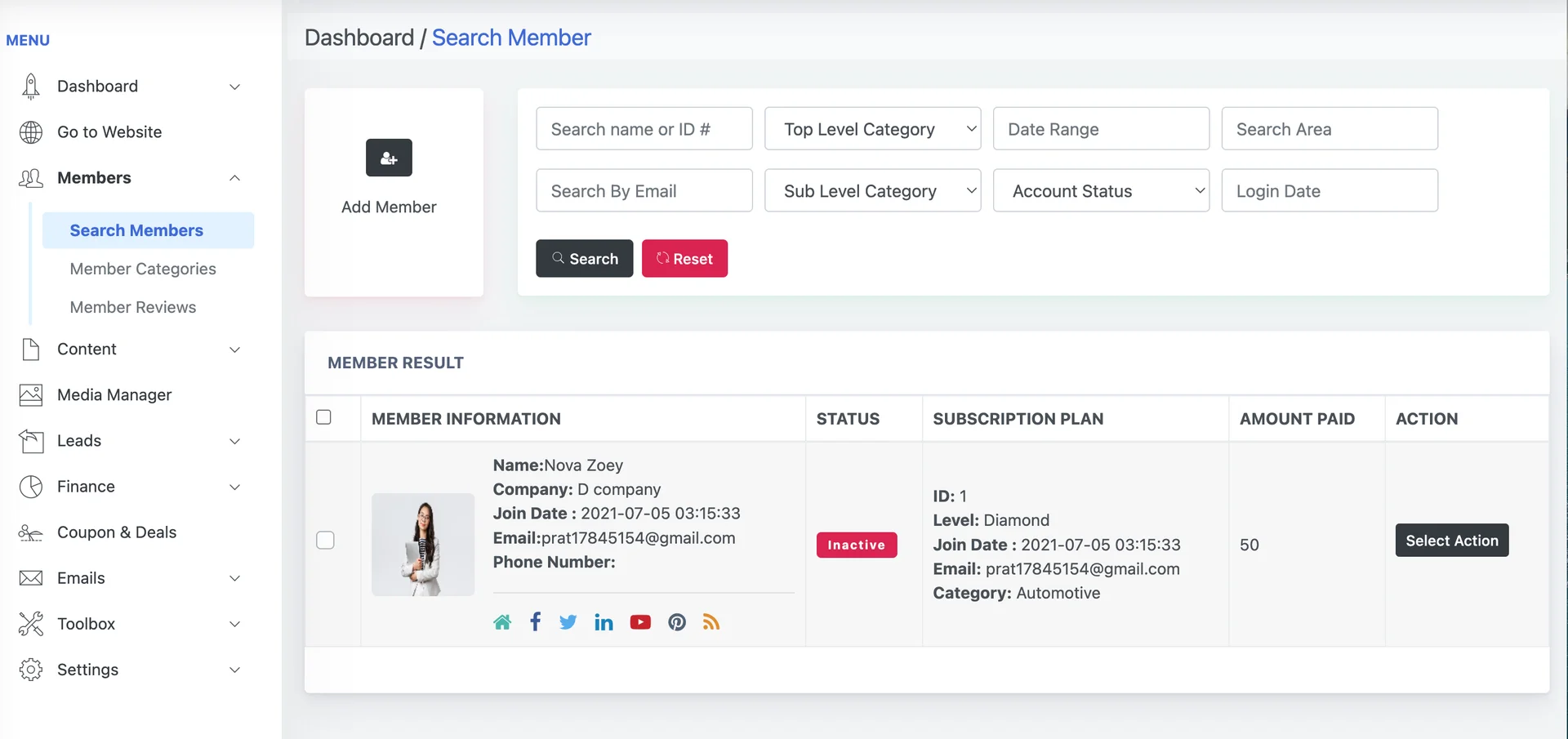
Task: Open the Member Categories page
Action: tap(143, 269)
